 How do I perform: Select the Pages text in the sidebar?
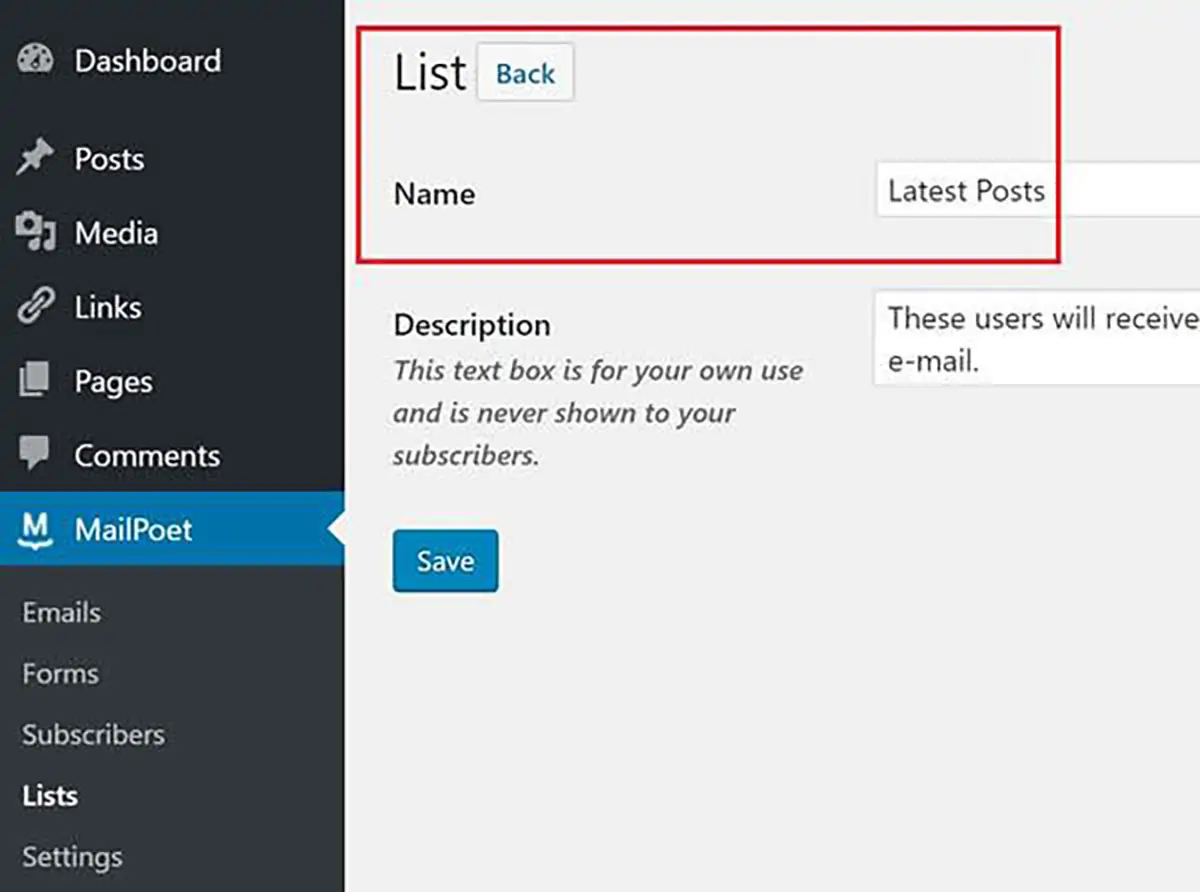pos(113,382)
